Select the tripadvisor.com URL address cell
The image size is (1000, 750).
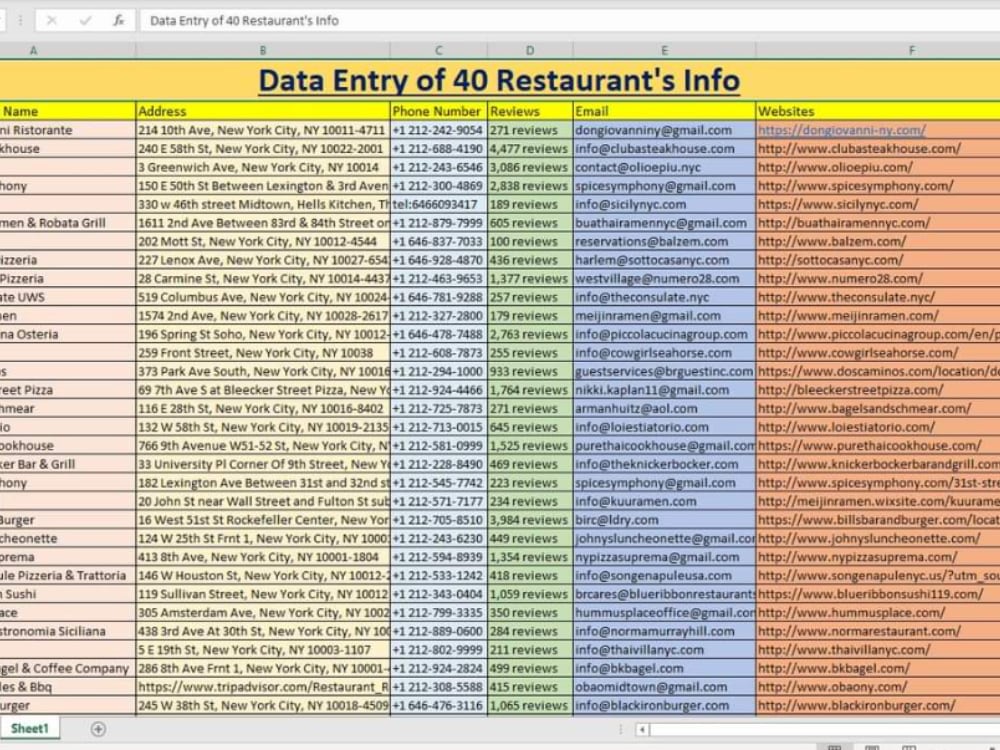[263, 687]
